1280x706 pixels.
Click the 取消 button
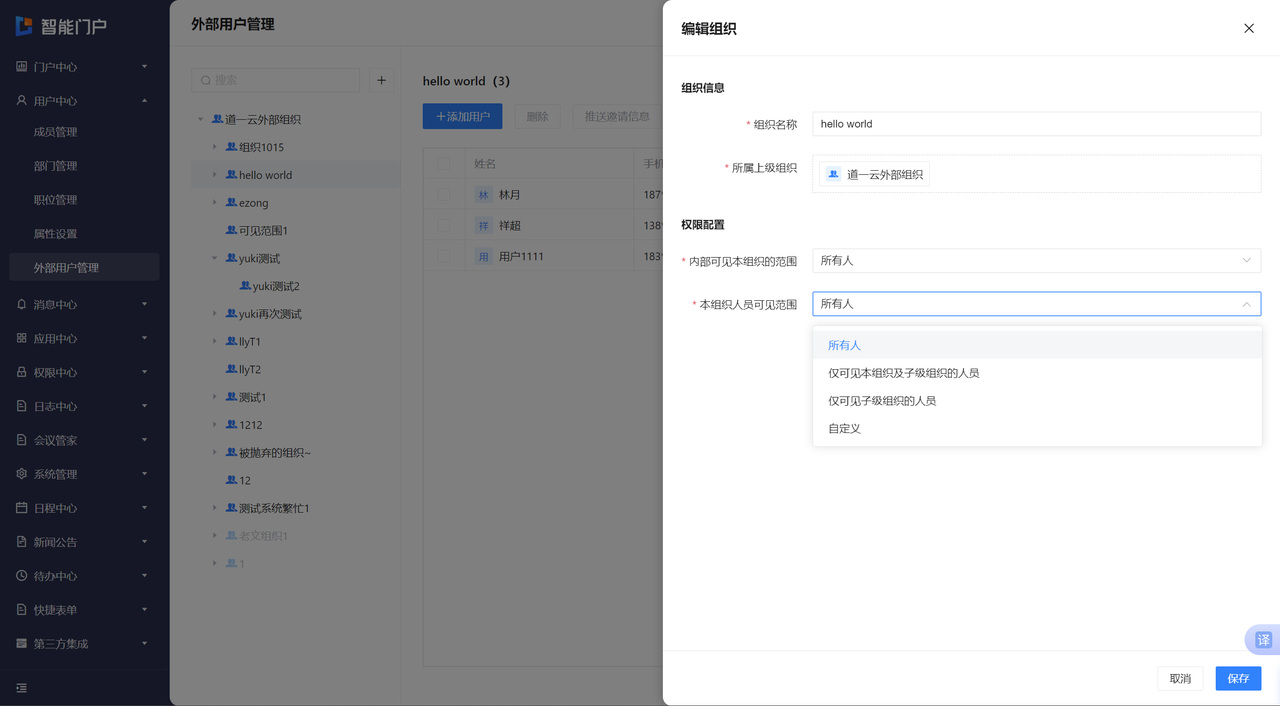tap(1180, 679)
